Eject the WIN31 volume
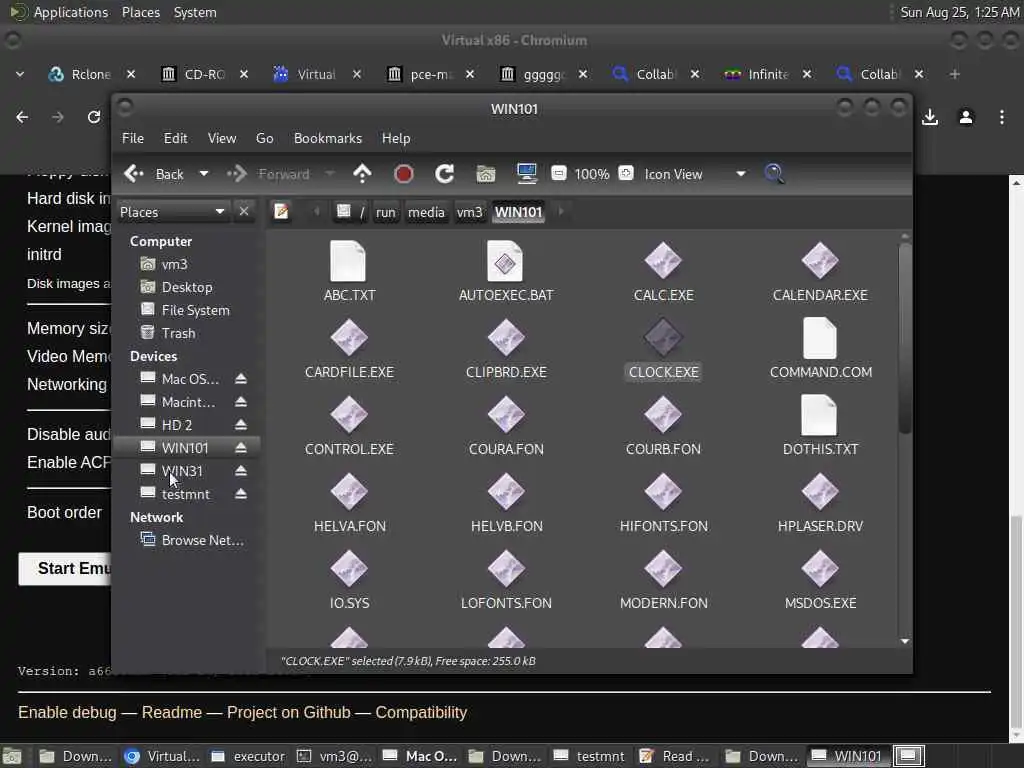Viewport: 1024px width, 768px height. [240, 471]
